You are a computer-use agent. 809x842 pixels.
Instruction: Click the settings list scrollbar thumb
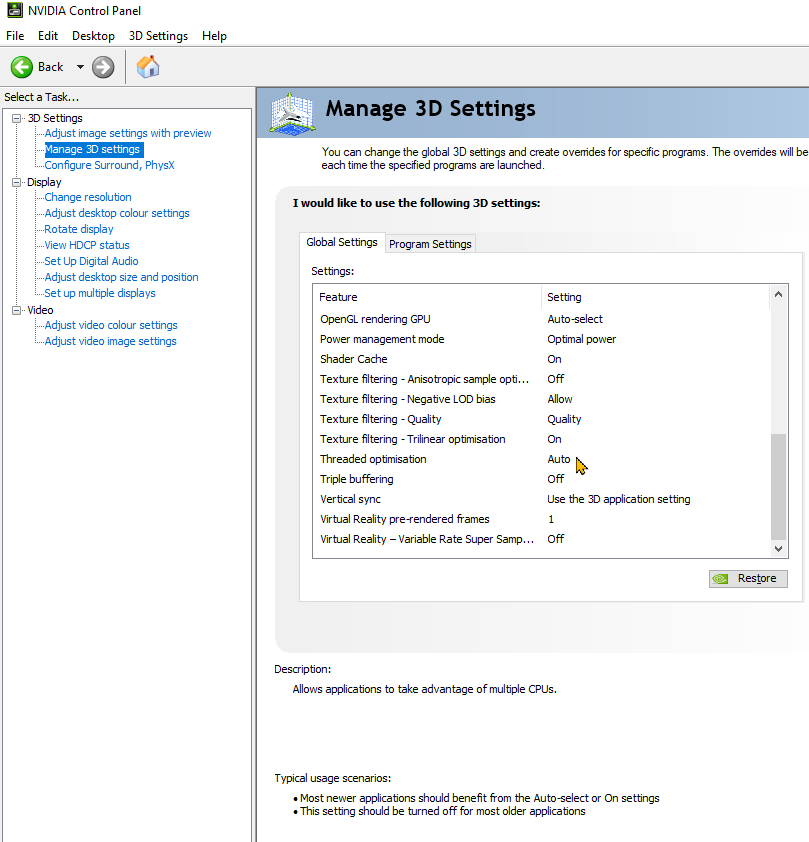[x=778, y=487]
